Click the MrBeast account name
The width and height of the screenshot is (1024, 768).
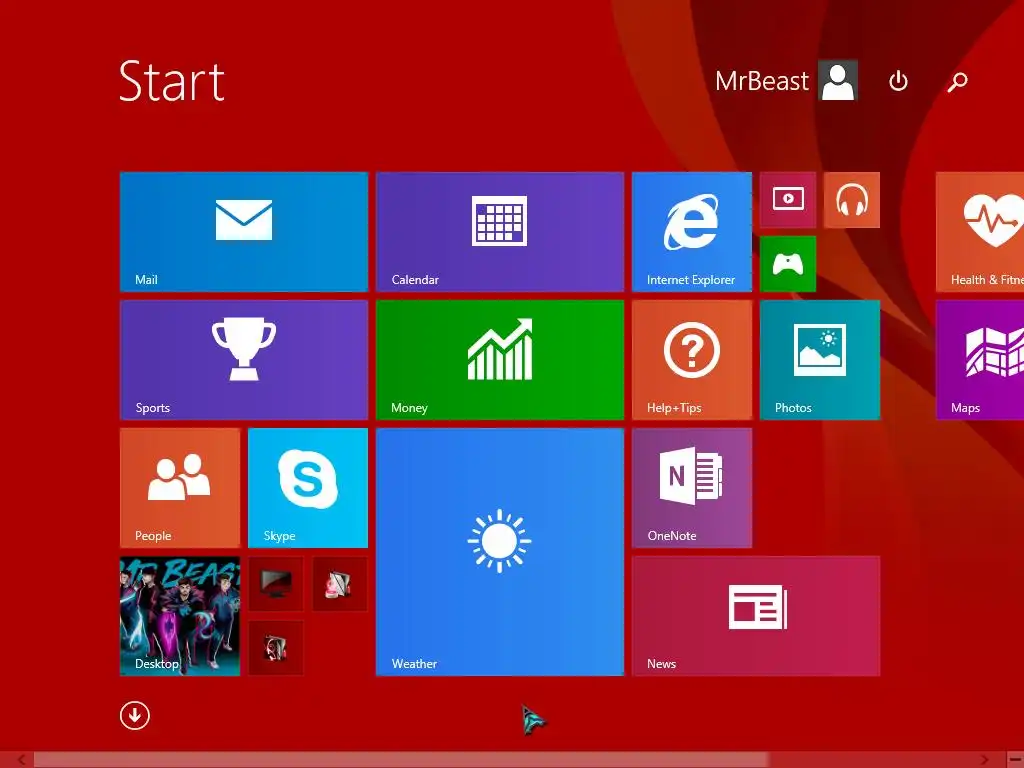pos(761,81)
